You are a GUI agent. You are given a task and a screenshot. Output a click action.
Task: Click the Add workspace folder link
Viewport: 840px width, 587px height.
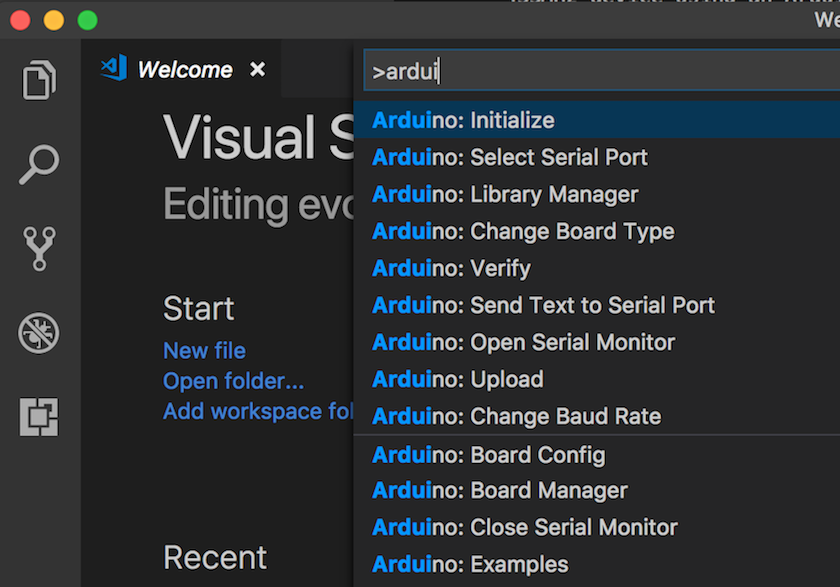tap(258, 411)
